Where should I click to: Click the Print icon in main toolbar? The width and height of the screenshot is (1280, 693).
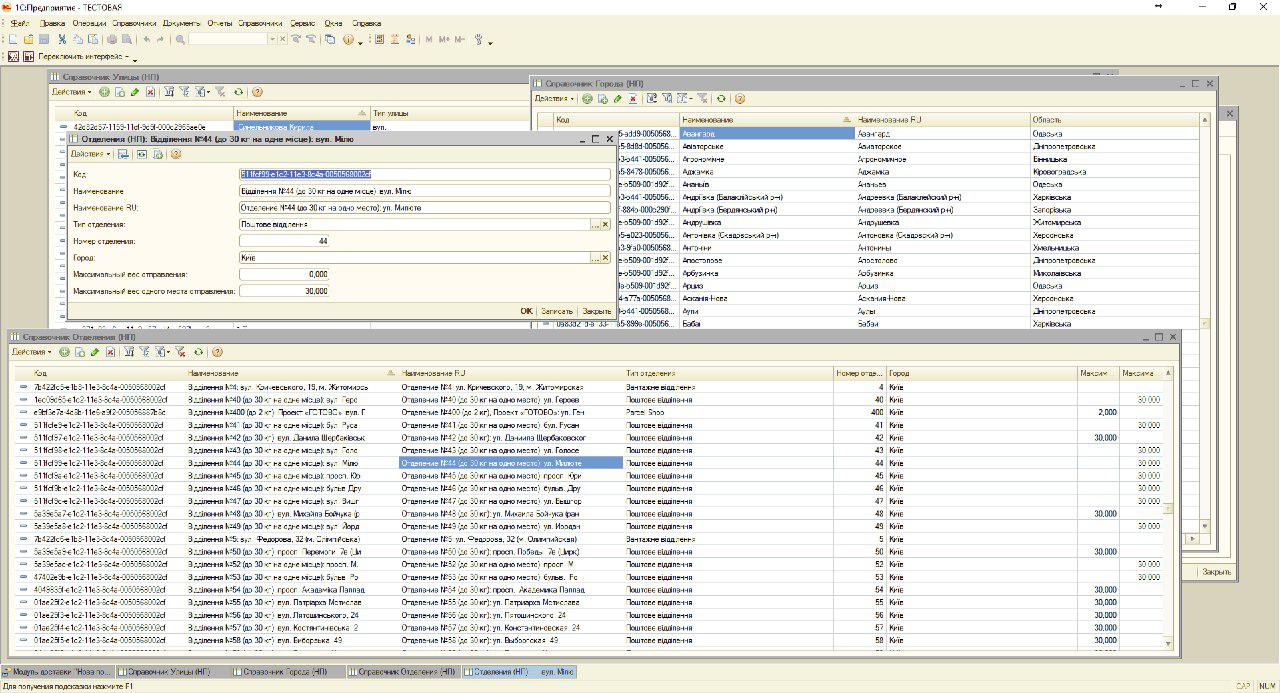pyautogui.click(x=112, y=40)
